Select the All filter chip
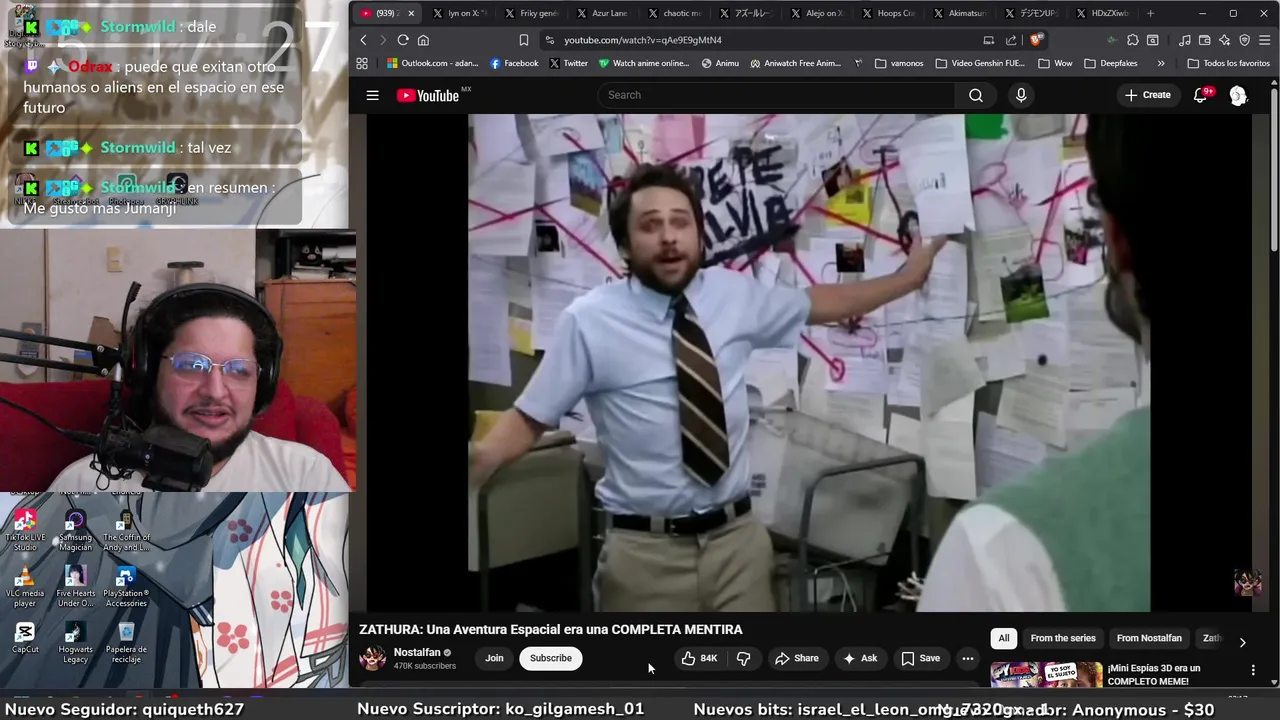This screenshot has width=1280, height=720. (1004, 638)
